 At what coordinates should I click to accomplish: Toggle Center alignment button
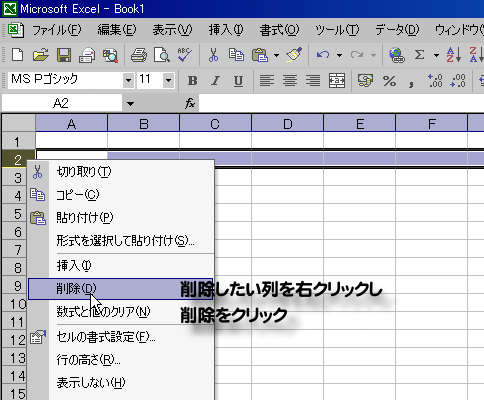click(x=290, y=81)
